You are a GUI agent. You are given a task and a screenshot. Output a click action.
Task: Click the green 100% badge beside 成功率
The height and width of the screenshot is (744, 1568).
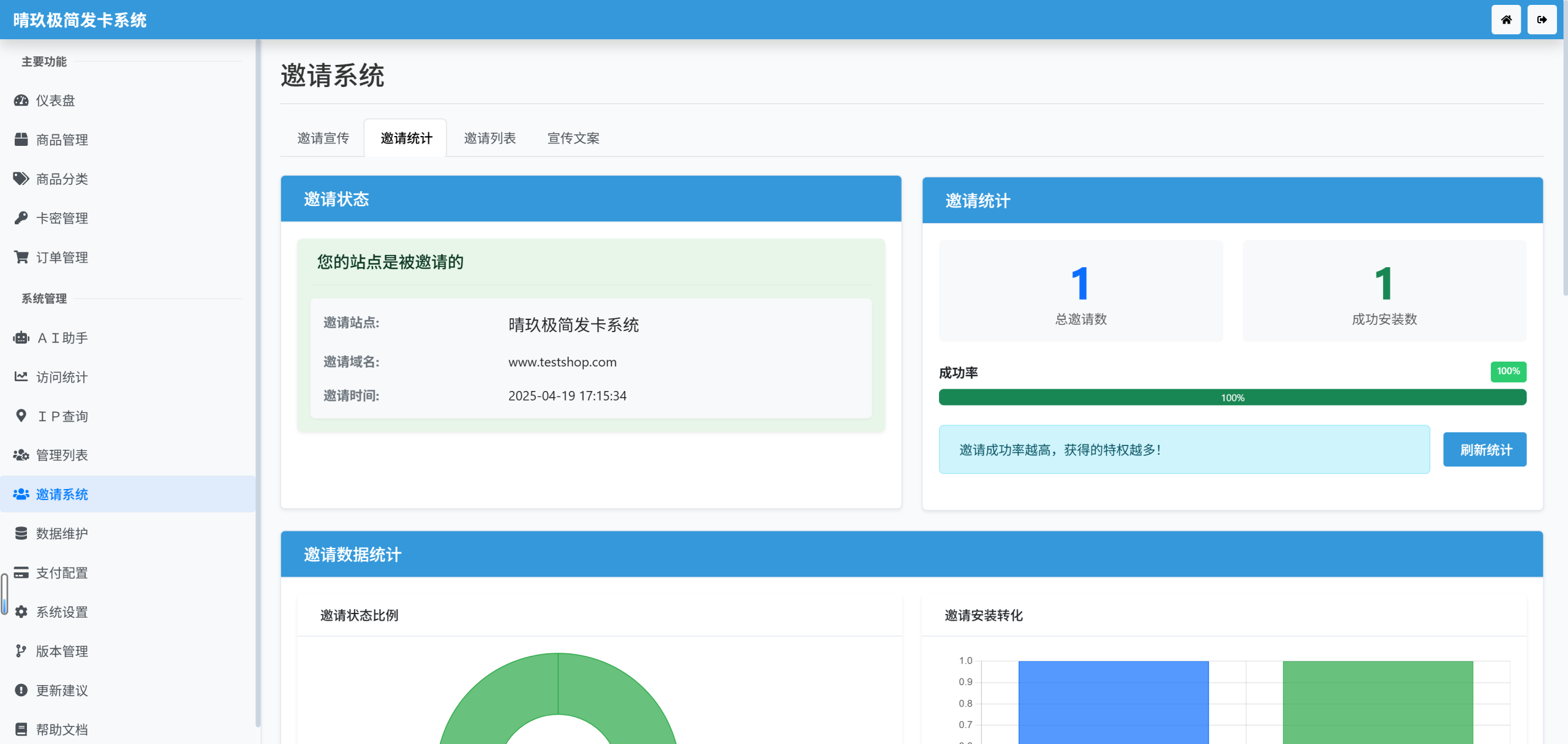click(1508, 371)
